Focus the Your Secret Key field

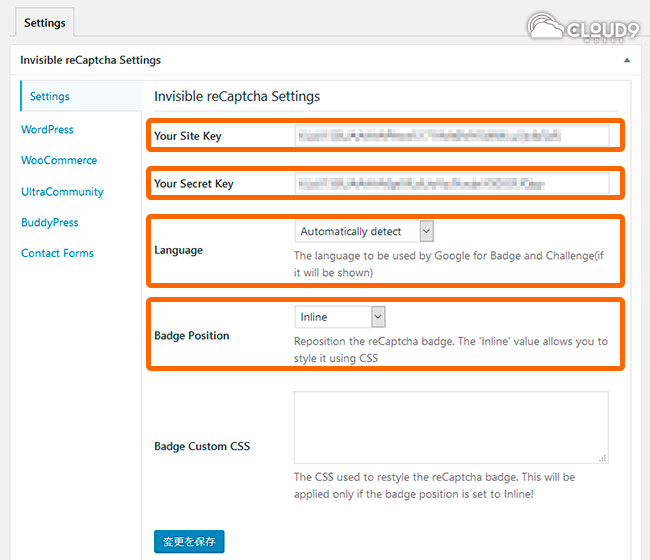coord(451,183)
